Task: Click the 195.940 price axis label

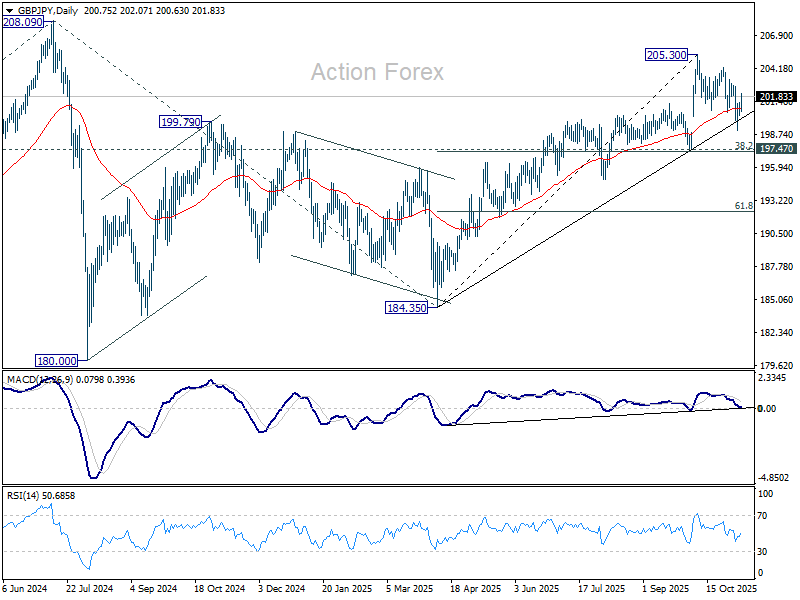Action: click(776, 168)
